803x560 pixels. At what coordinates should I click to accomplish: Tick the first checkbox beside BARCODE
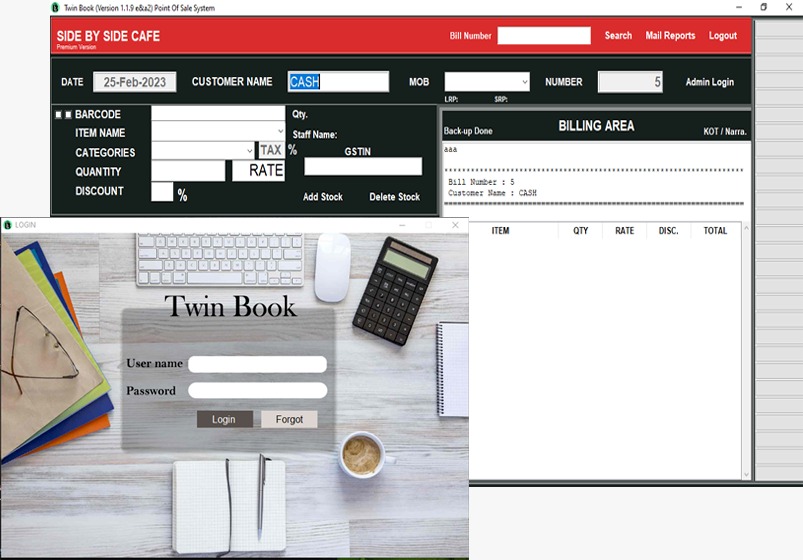coord(58,115)
